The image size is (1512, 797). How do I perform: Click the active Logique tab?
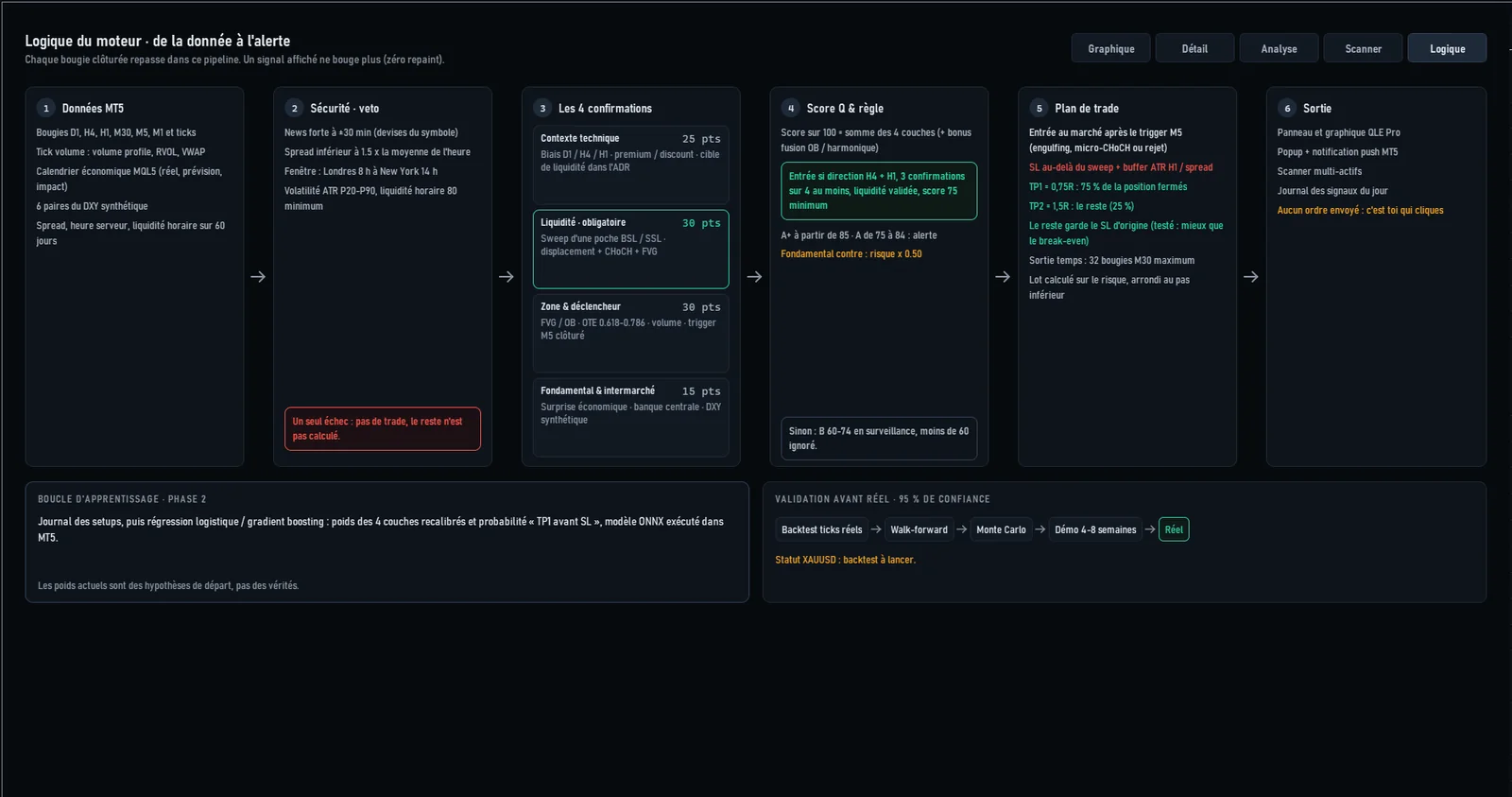(1447, 48)
